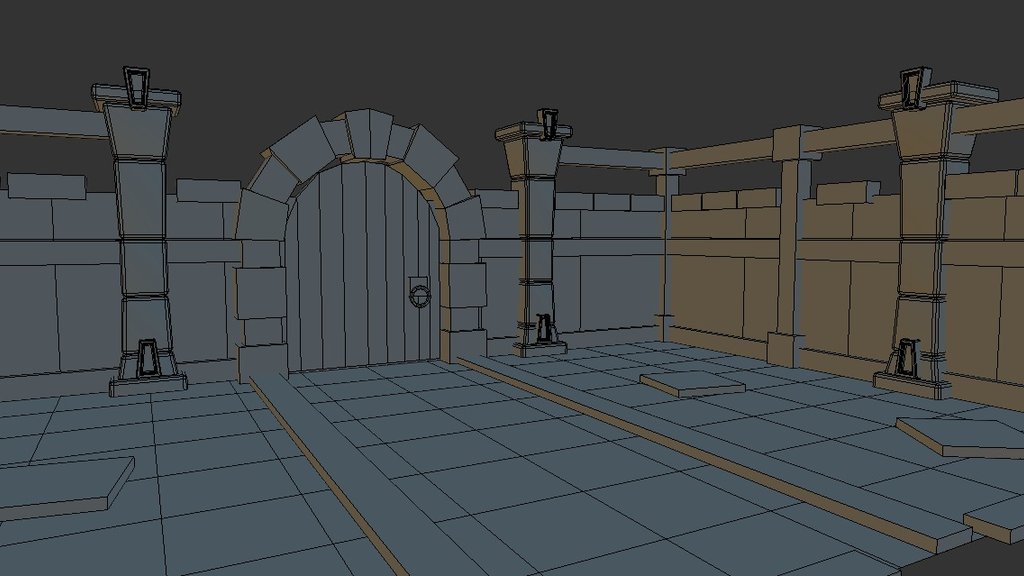Select the lantern at the leftmost pillar's base
This screenshot has width=1024, height=576.
148,358
